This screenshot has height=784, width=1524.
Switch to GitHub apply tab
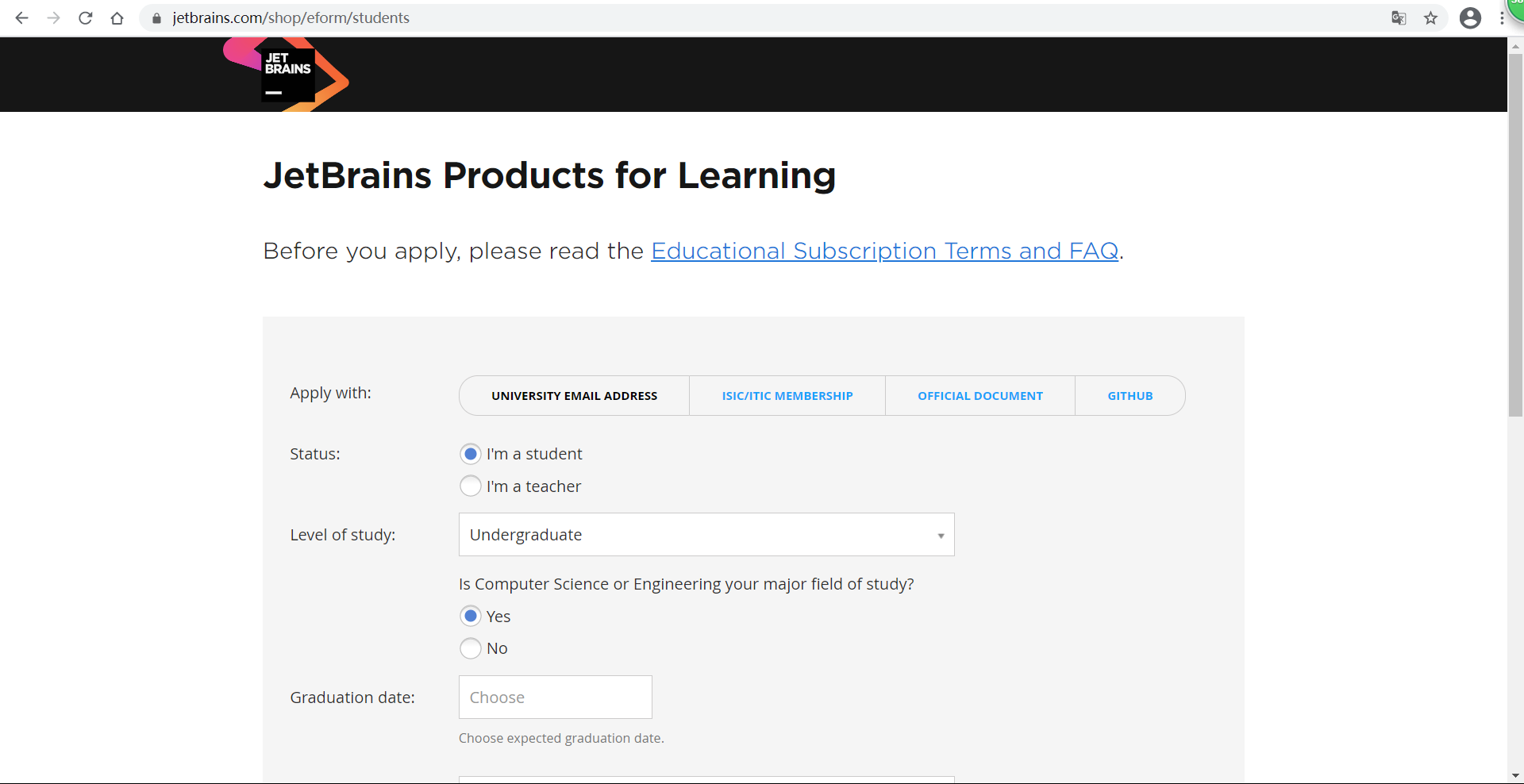point(1130,396)
